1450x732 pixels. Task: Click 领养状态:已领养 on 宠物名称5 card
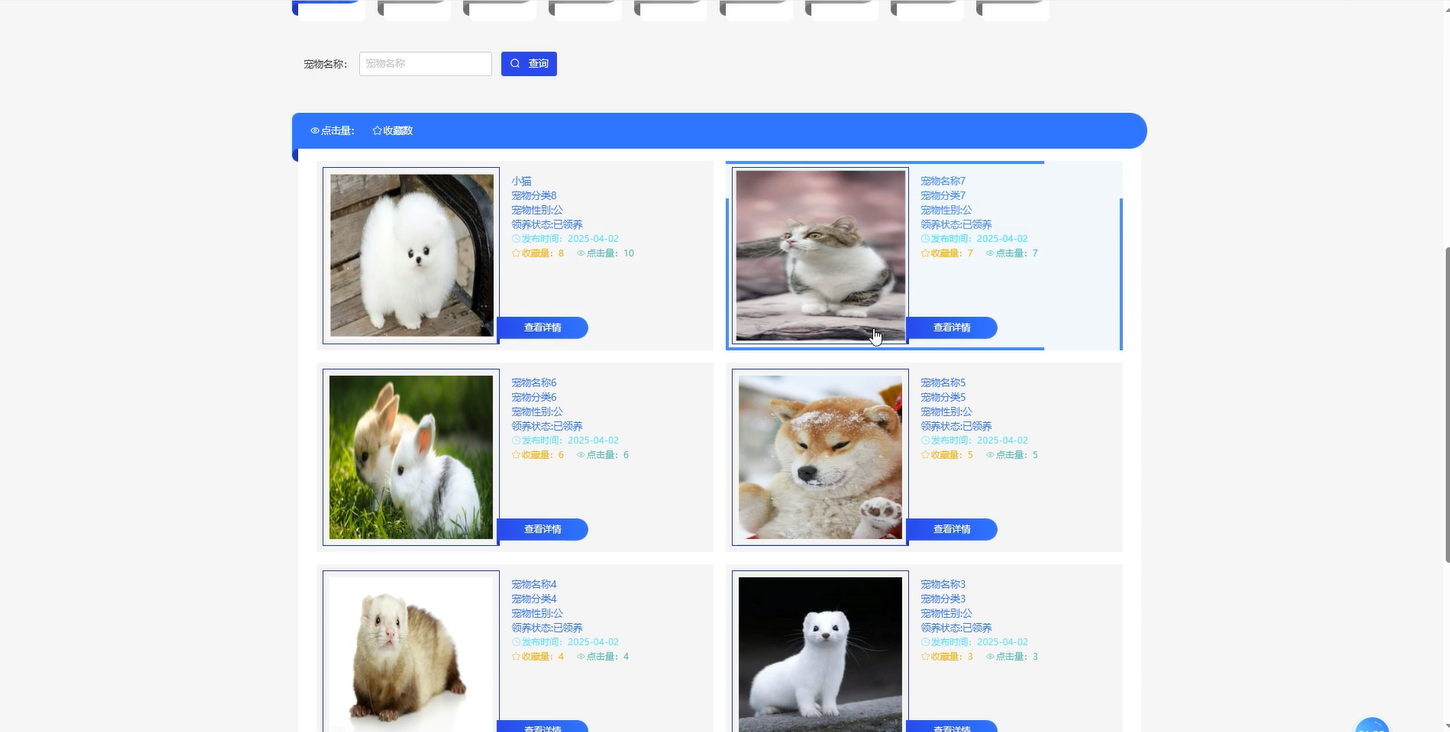click(956, 426)
